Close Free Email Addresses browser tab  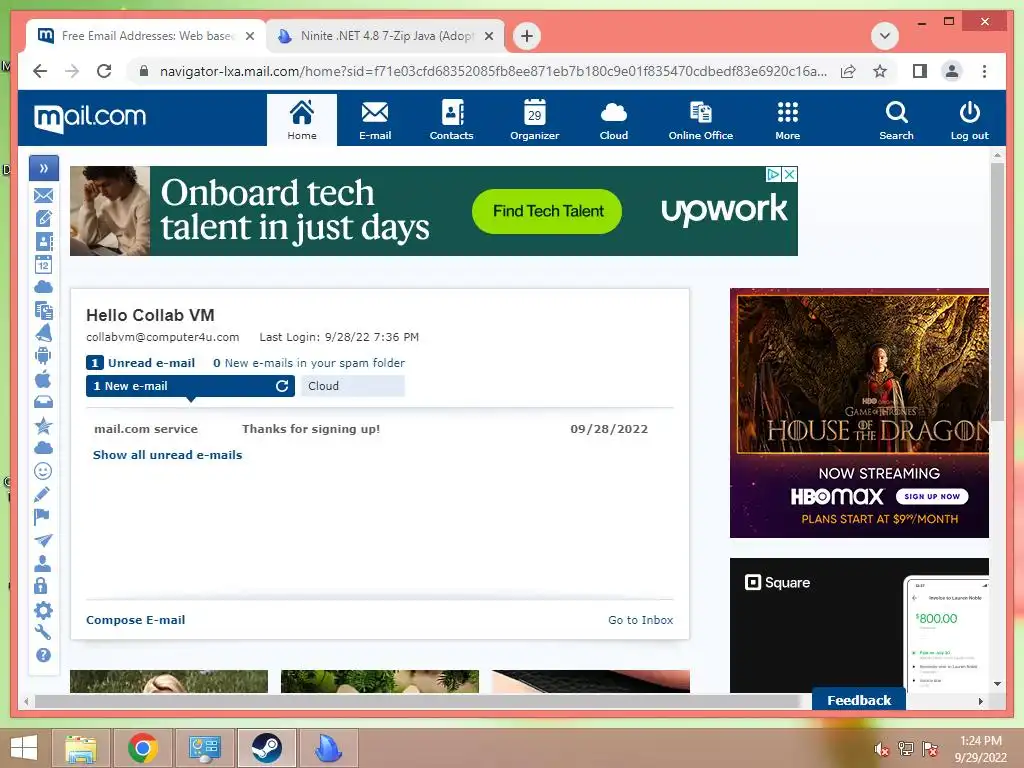(250, 36)
